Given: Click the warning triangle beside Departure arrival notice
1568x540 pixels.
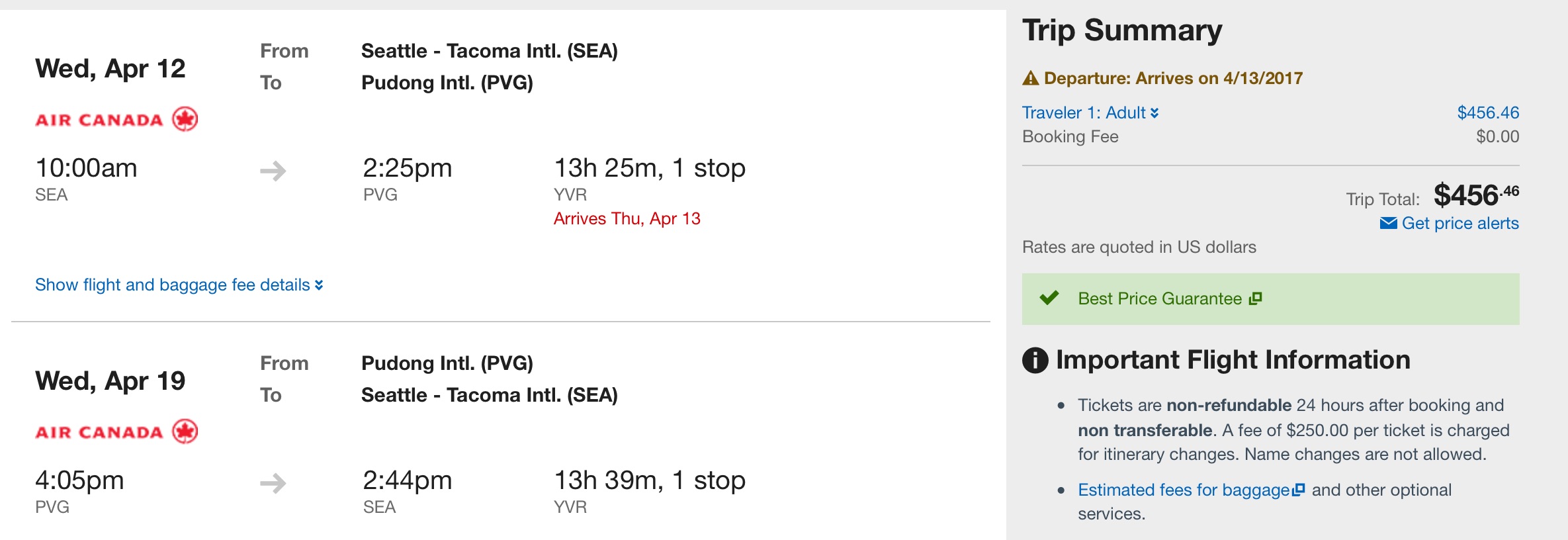Looking at the screenshot, I should [1031, 78].
